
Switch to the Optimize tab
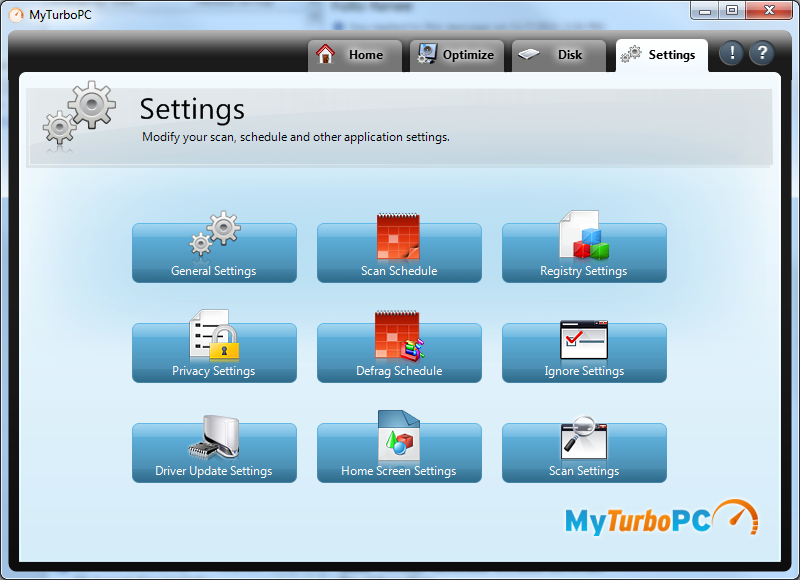coord(457,55)
